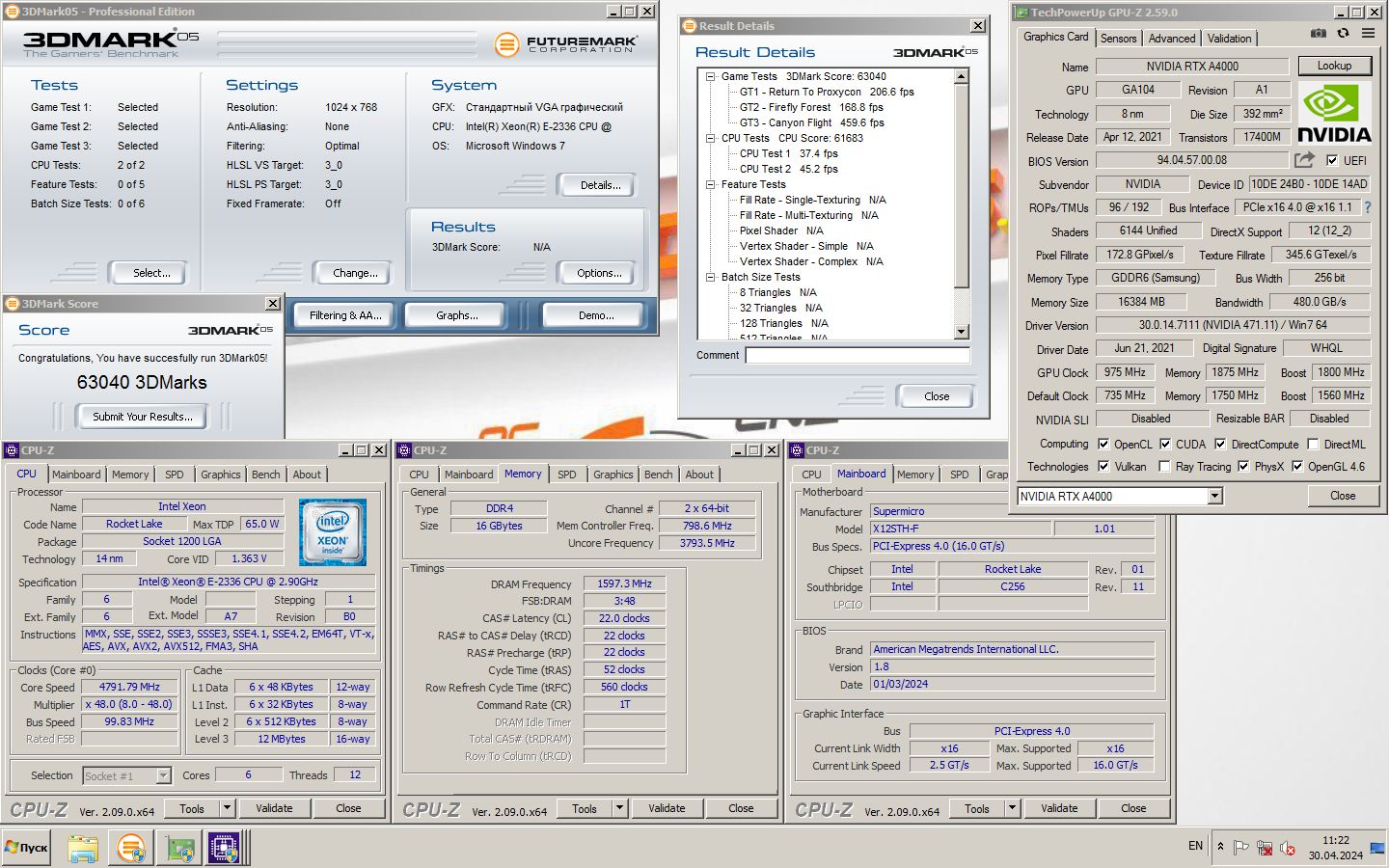The image size is (1389, 868).
Task: Collapse the Batch Size Tests tree node
Action: [x=711, y=277]
